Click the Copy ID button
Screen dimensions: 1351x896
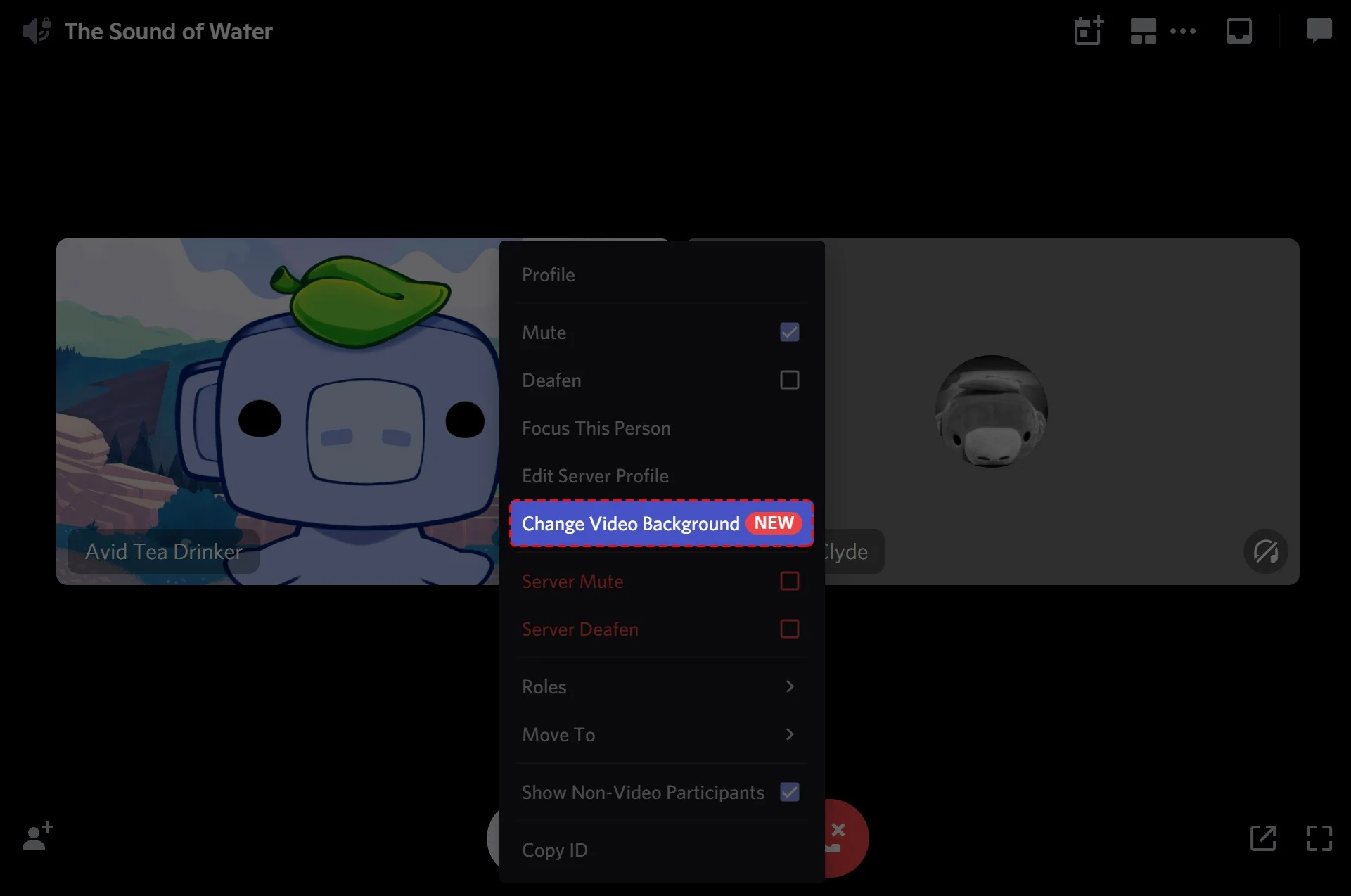555,849
